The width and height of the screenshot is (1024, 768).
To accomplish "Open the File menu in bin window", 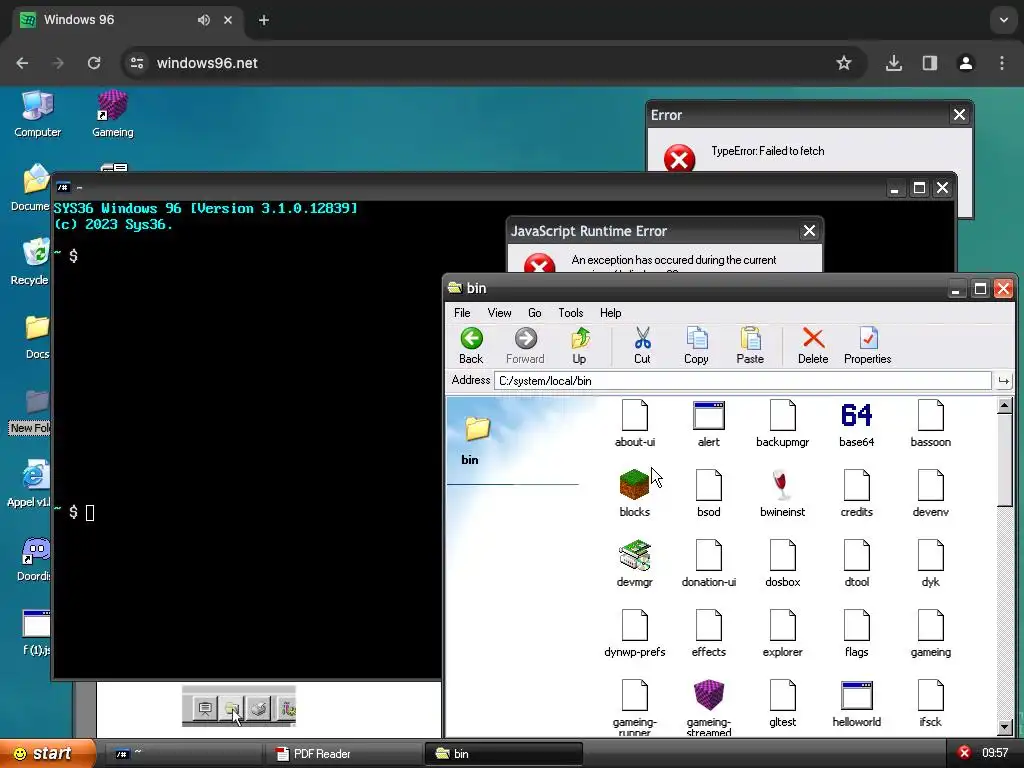I will [462, 313].
